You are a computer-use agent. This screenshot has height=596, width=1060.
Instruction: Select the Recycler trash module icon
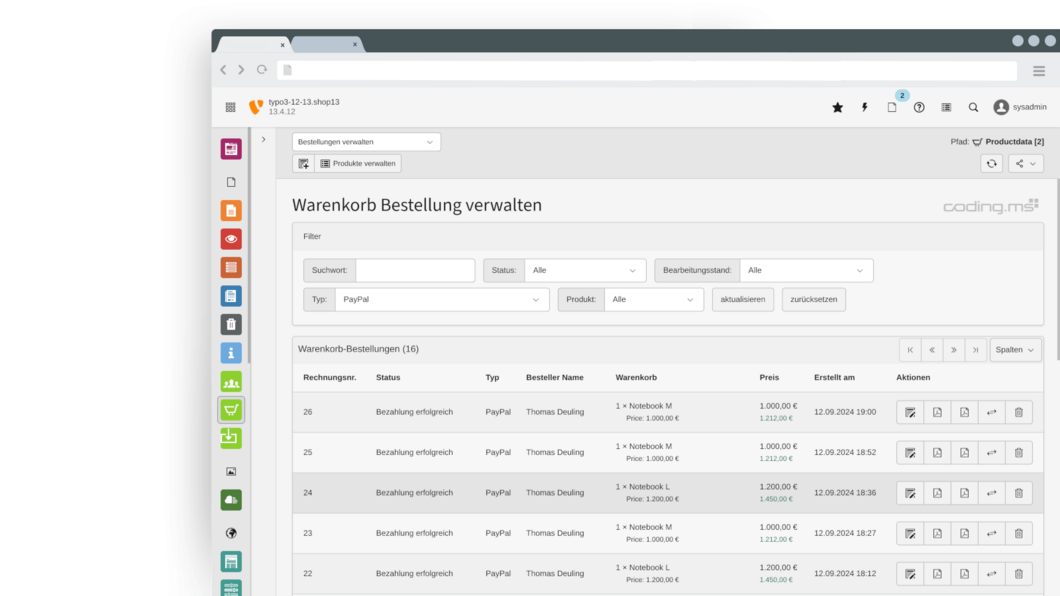230,323
